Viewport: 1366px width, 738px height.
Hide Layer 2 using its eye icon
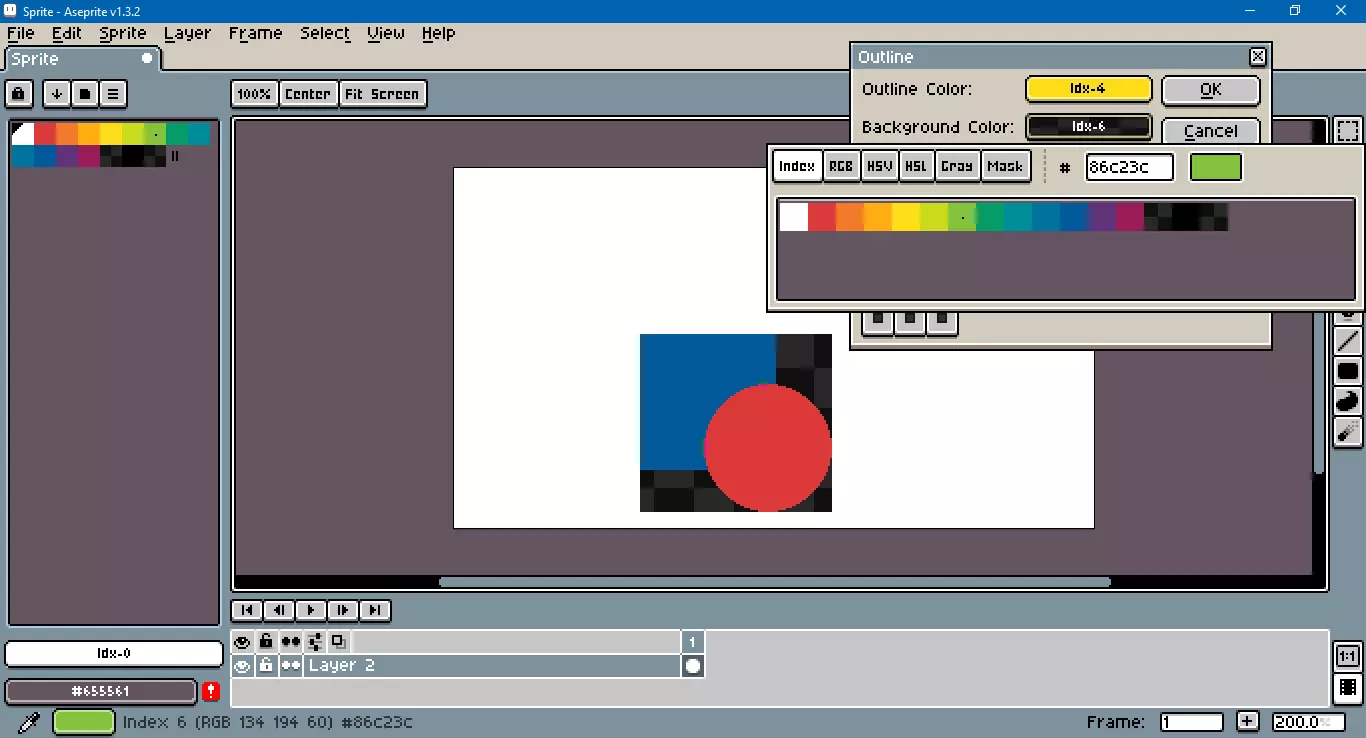point(242,666)
